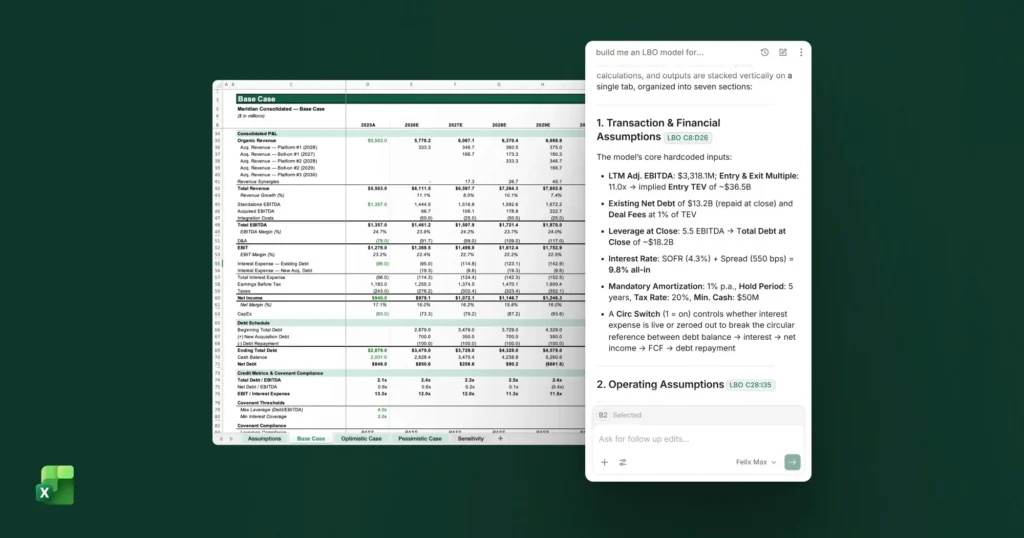The height and width of the screenshot is (538, 1024).
Task: Select the 'CapEx' label cell
Action: point(244,314)
